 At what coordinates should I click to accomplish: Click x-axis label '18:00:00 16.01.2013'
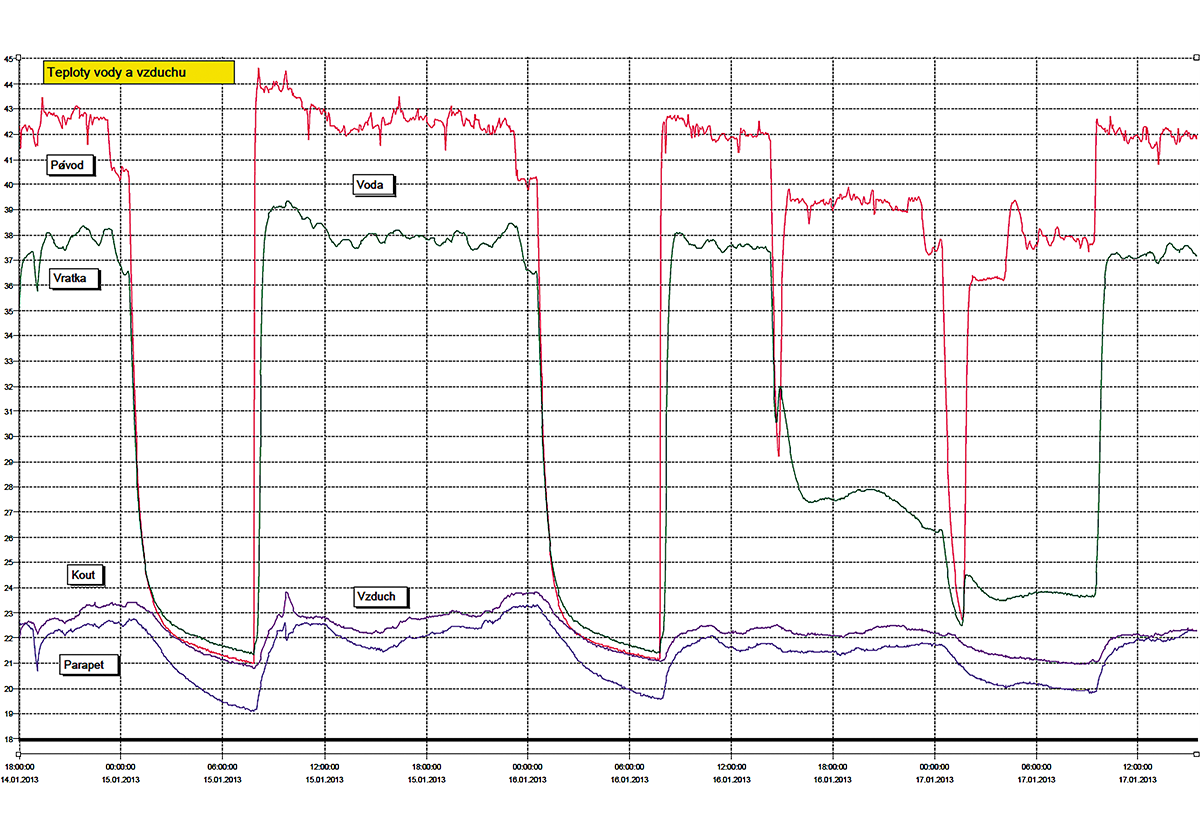point(832,771)
